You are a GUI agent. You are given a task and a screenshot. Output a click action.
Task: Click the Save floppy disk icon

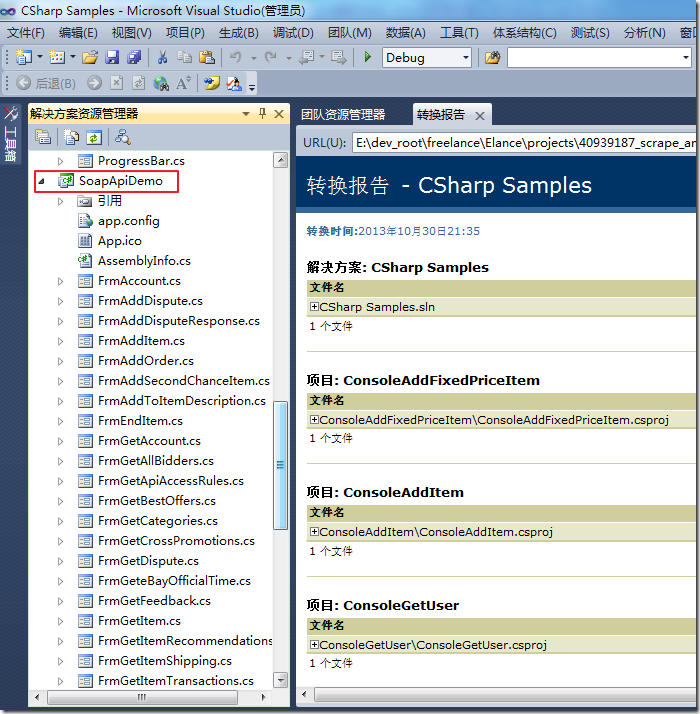(x=112, y=57)
